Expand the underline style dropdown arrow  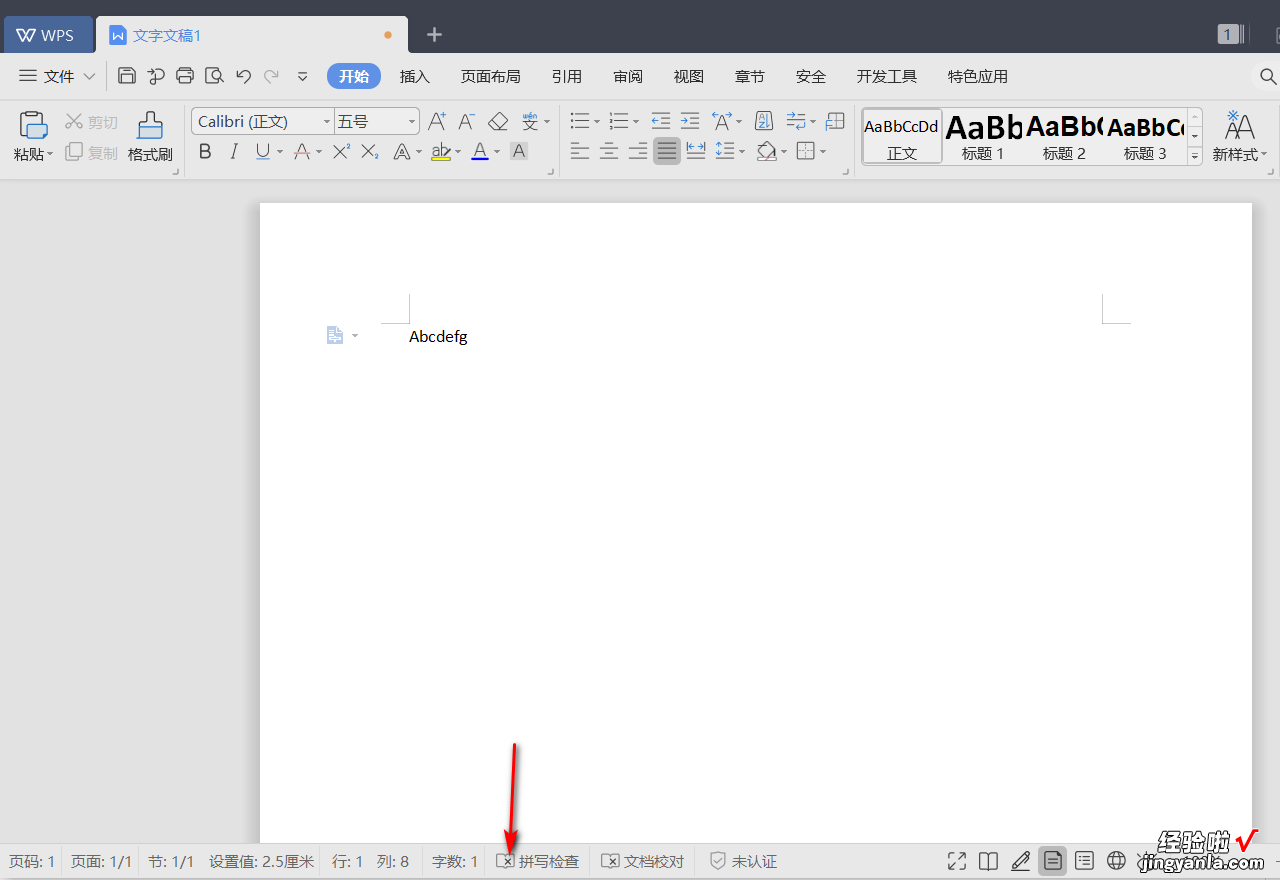280,152
